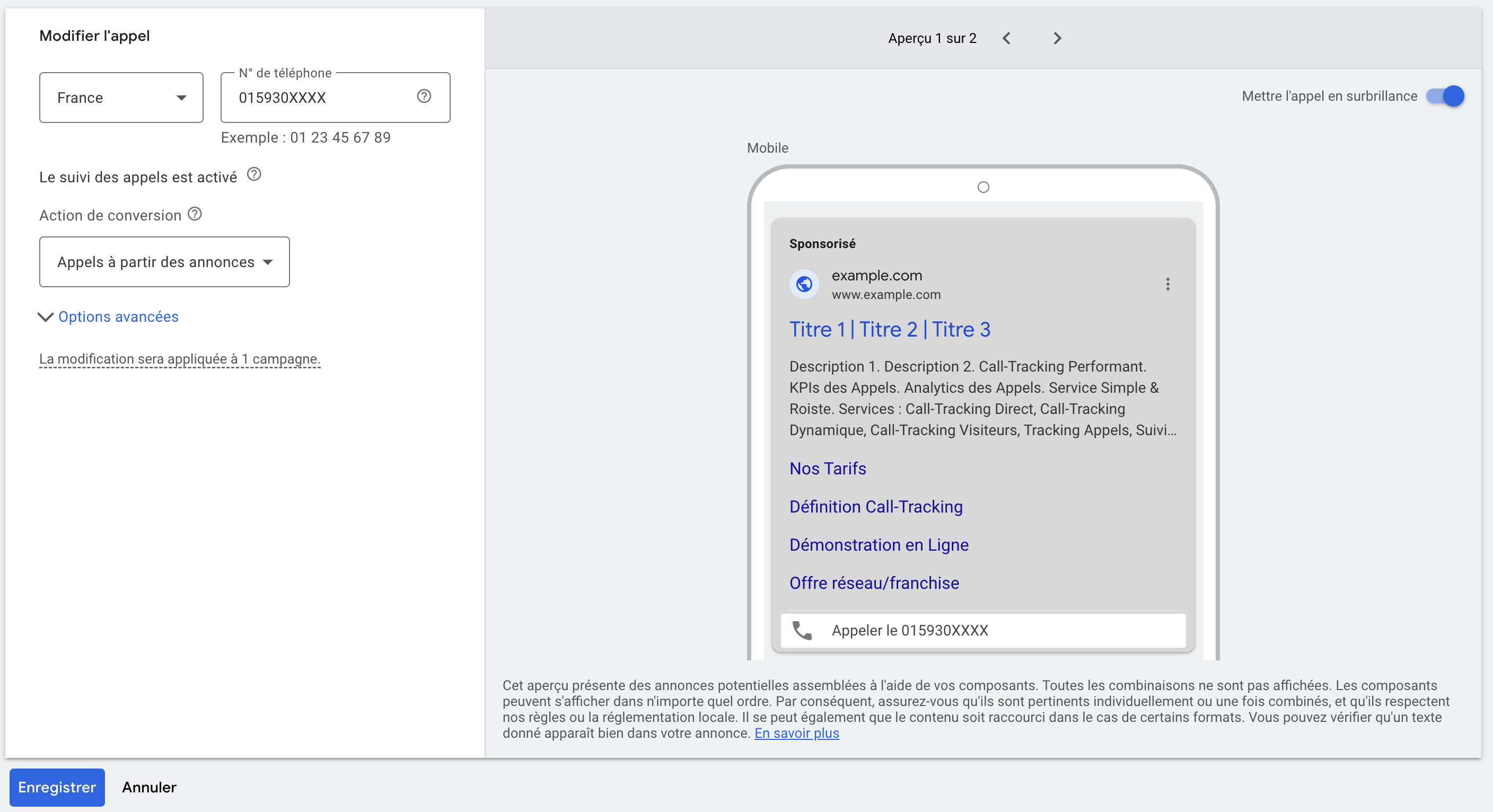Click www.example.com URL in preview

coord(885,295)
